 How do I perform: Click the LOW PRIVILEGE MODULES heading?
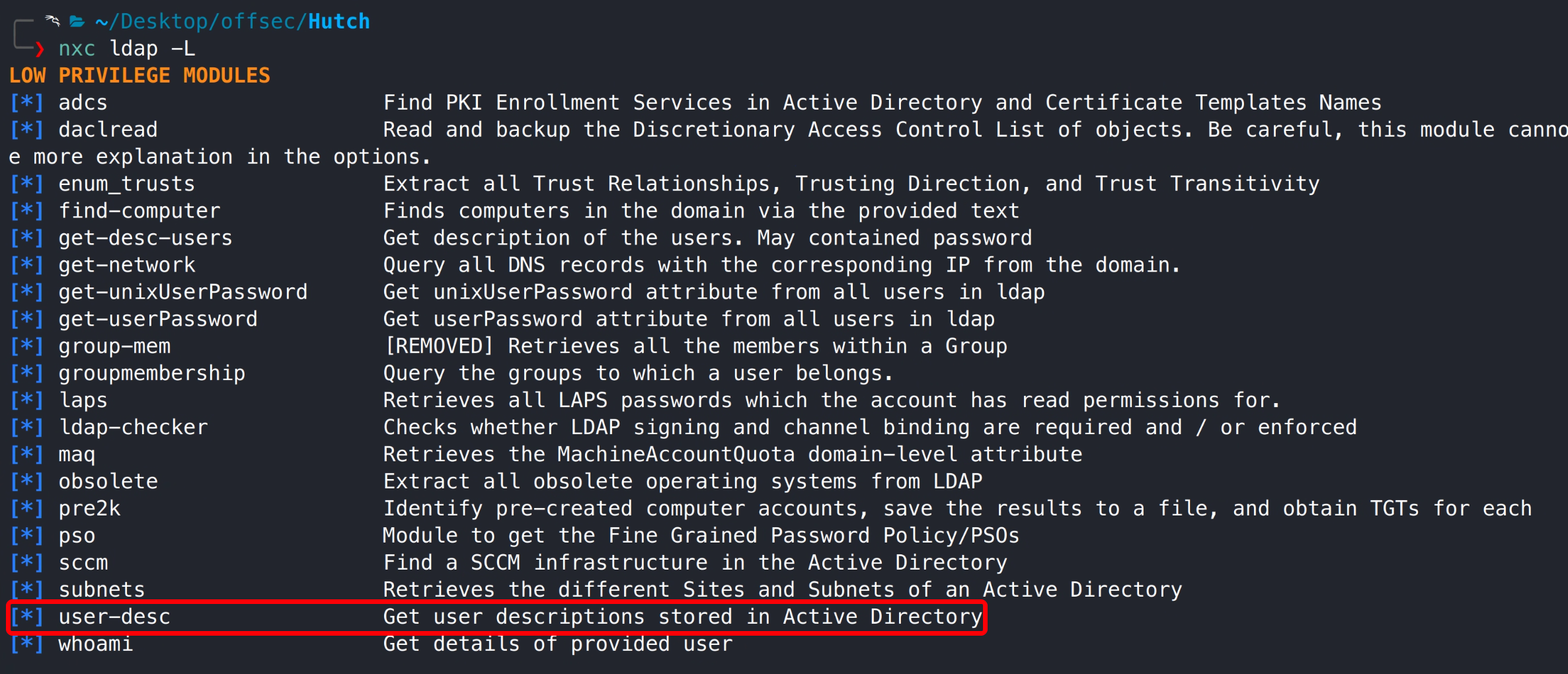pyautogui.click(x=139, y=76)
